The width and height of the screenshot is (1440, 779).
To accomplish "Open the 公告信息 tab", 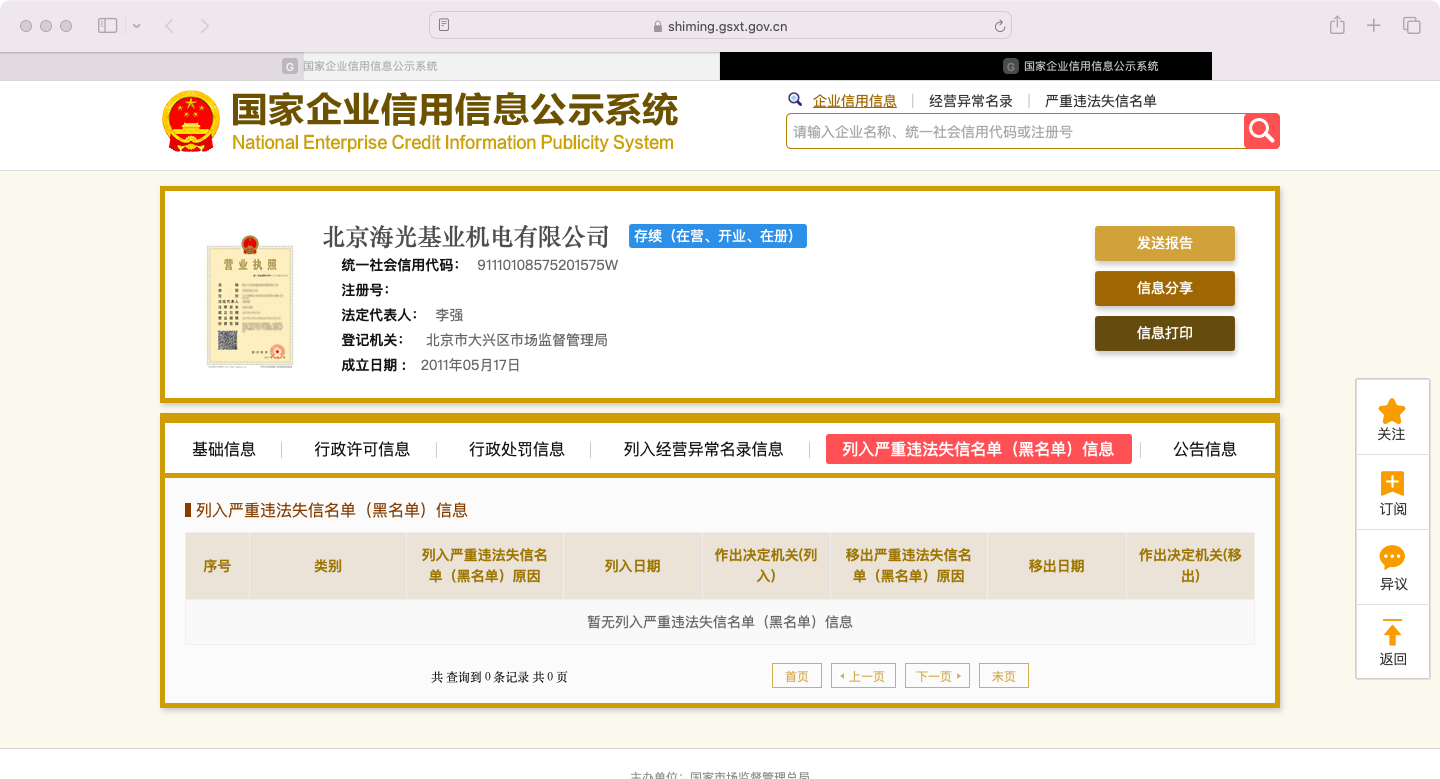I will (1205, 449).
